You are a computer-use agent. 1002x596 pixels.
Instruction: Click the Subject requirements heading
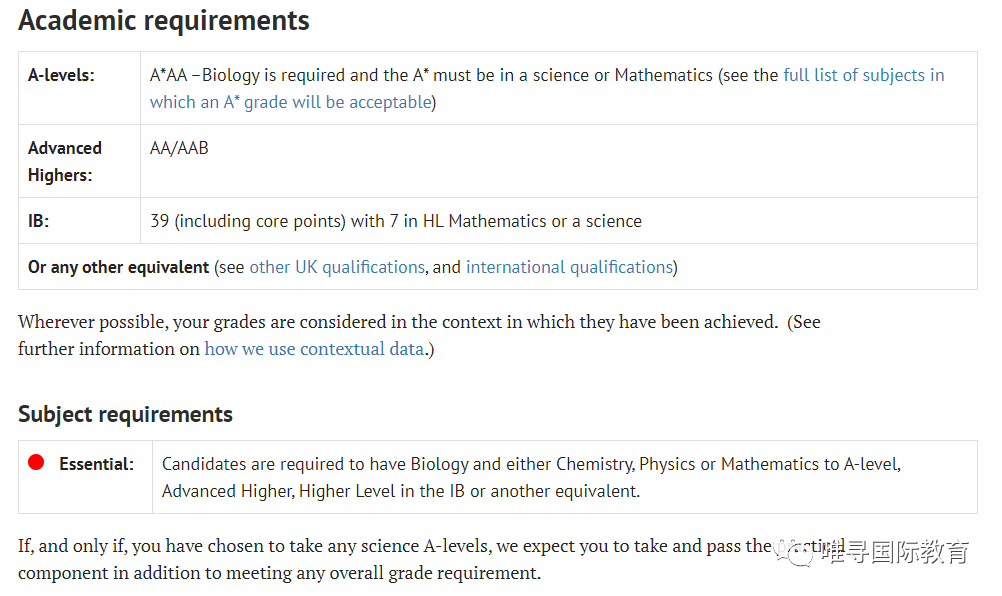[x=125, y=414]
